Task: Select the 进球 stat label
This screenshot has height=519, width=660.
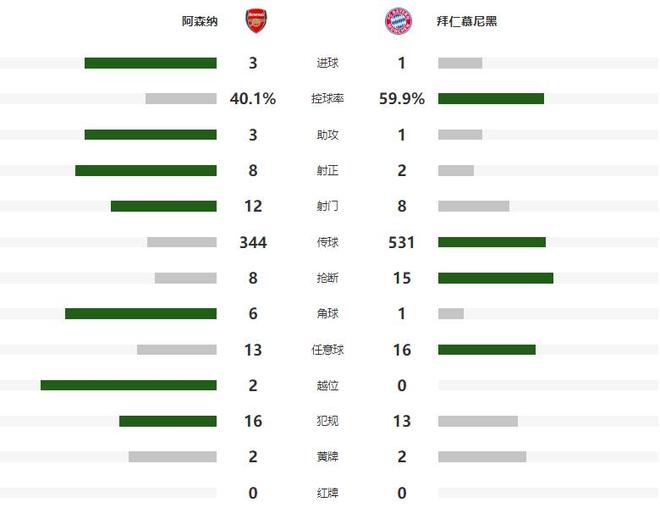Action: point(326,63)
